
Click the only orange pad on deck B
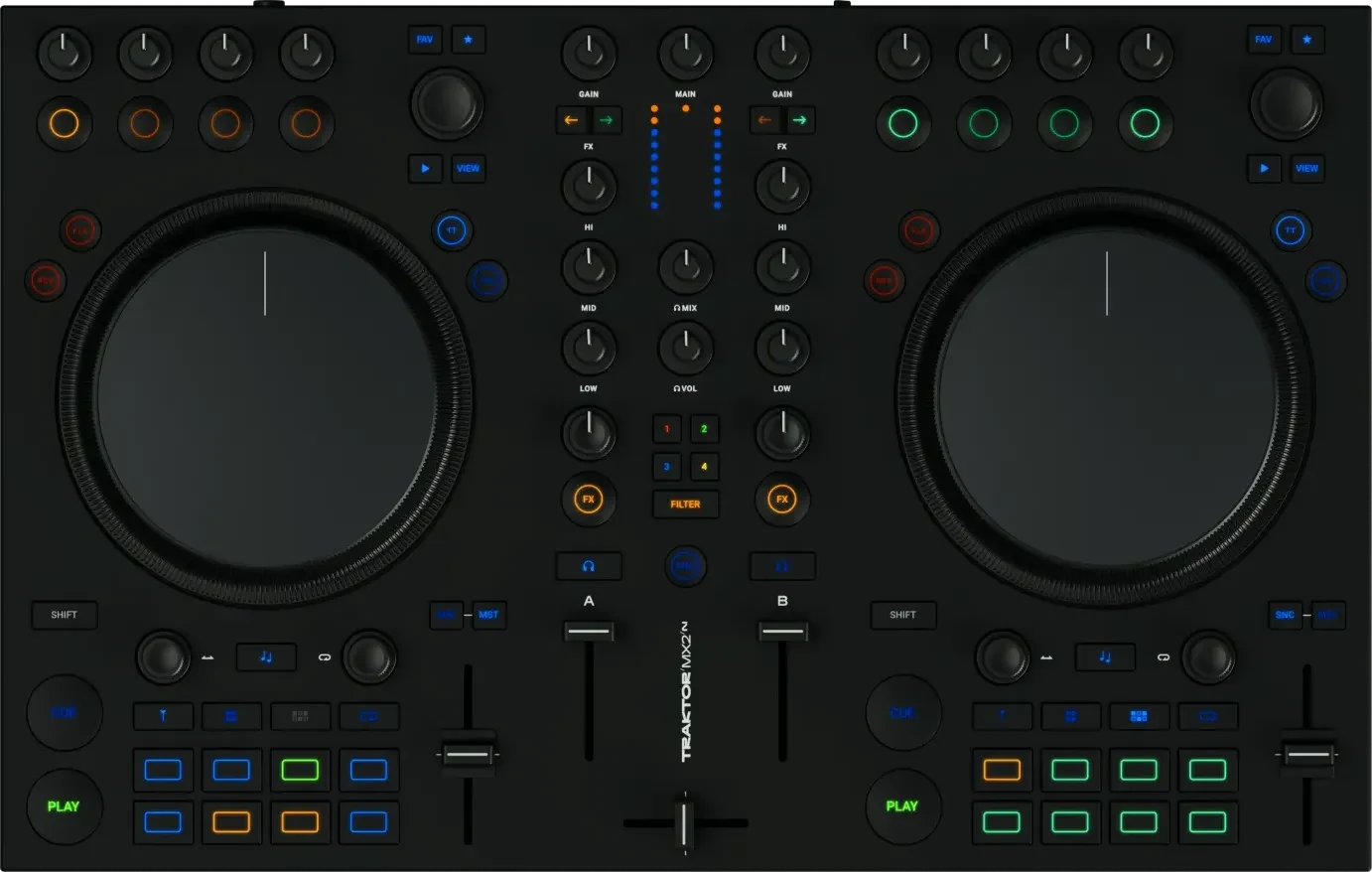[x=1002, y=770]
